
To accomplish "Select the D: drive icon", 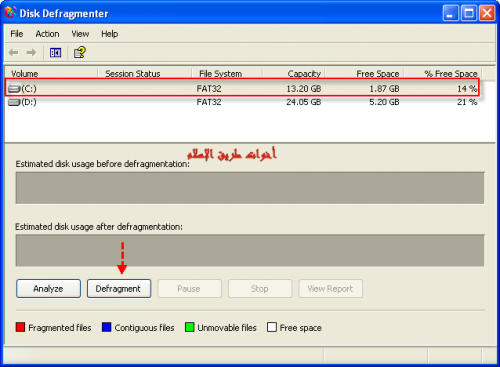I will [14, 102].
